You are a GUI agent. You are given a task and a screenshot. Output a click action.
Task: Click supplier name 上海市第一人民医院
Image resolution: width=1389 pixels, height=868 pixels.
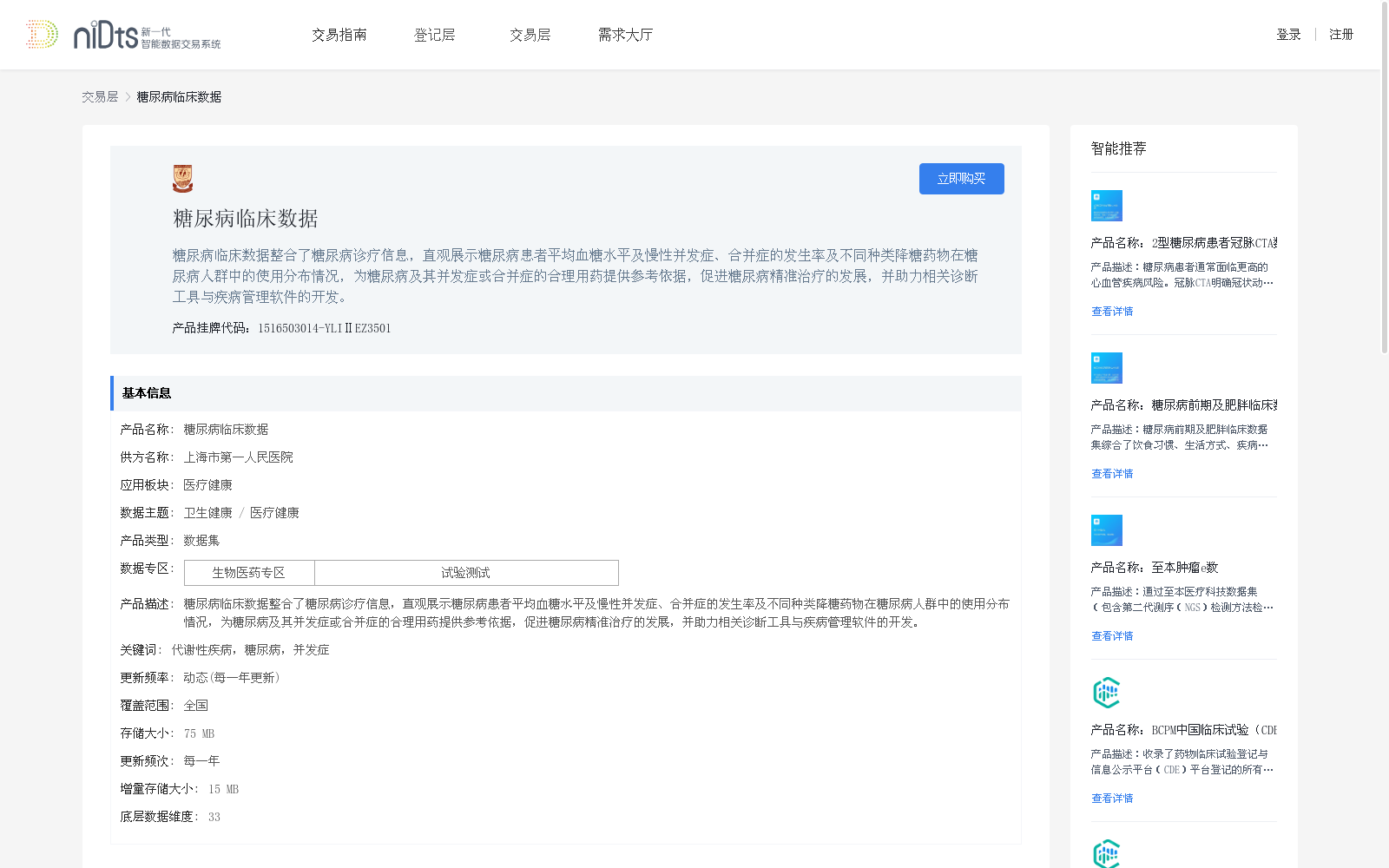point(238,457)
